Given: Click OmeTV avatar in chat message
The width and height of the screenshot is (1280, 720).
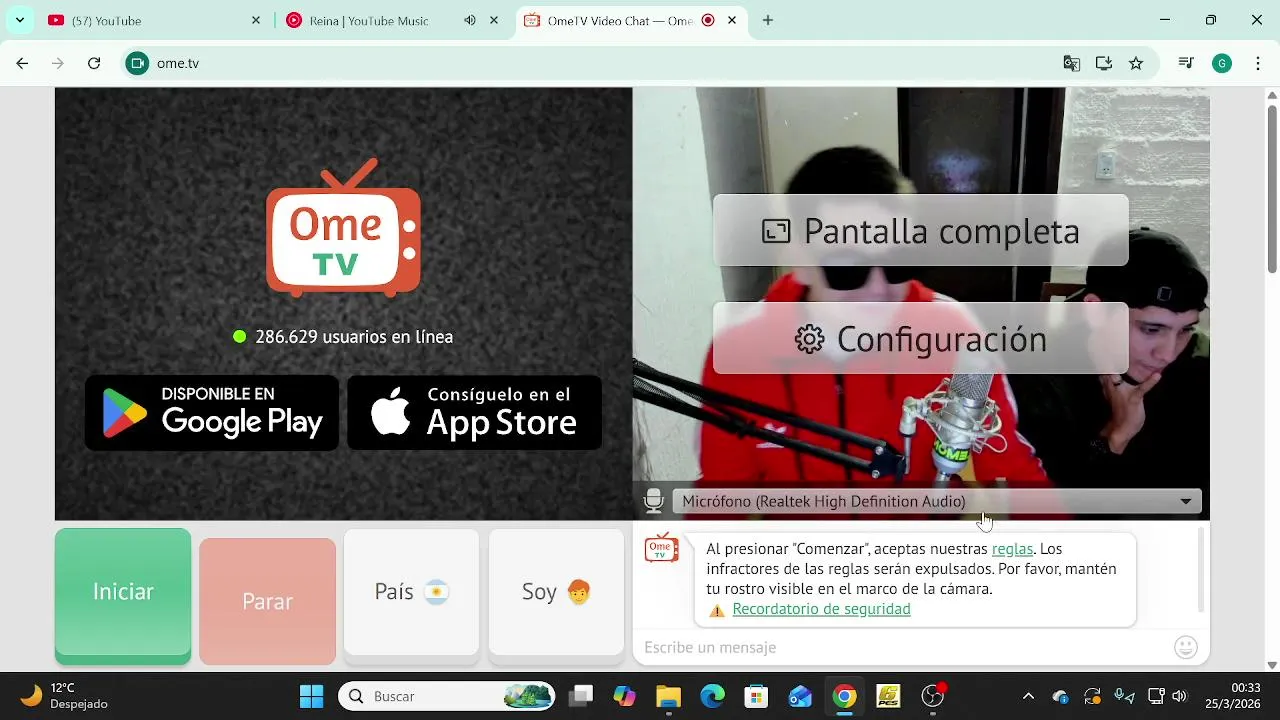Looking at the screenshot, I should (661, 548).
